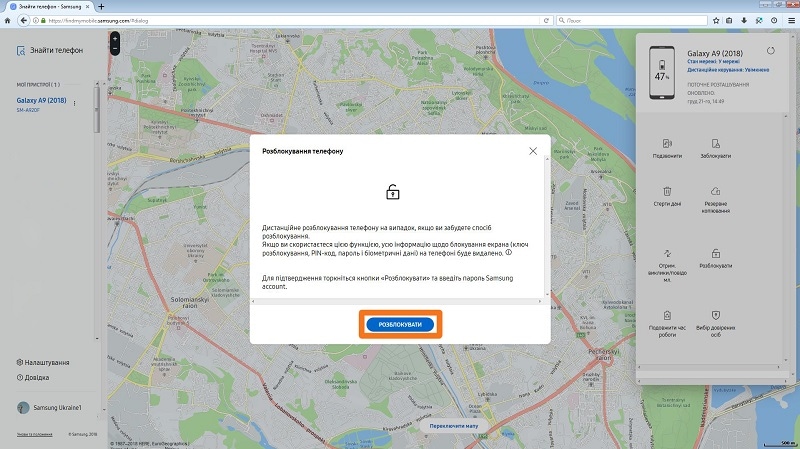Open more options for Galaxy A9 (2018)
Viewport: 800px width, 449px height.
tap(74, 103)
